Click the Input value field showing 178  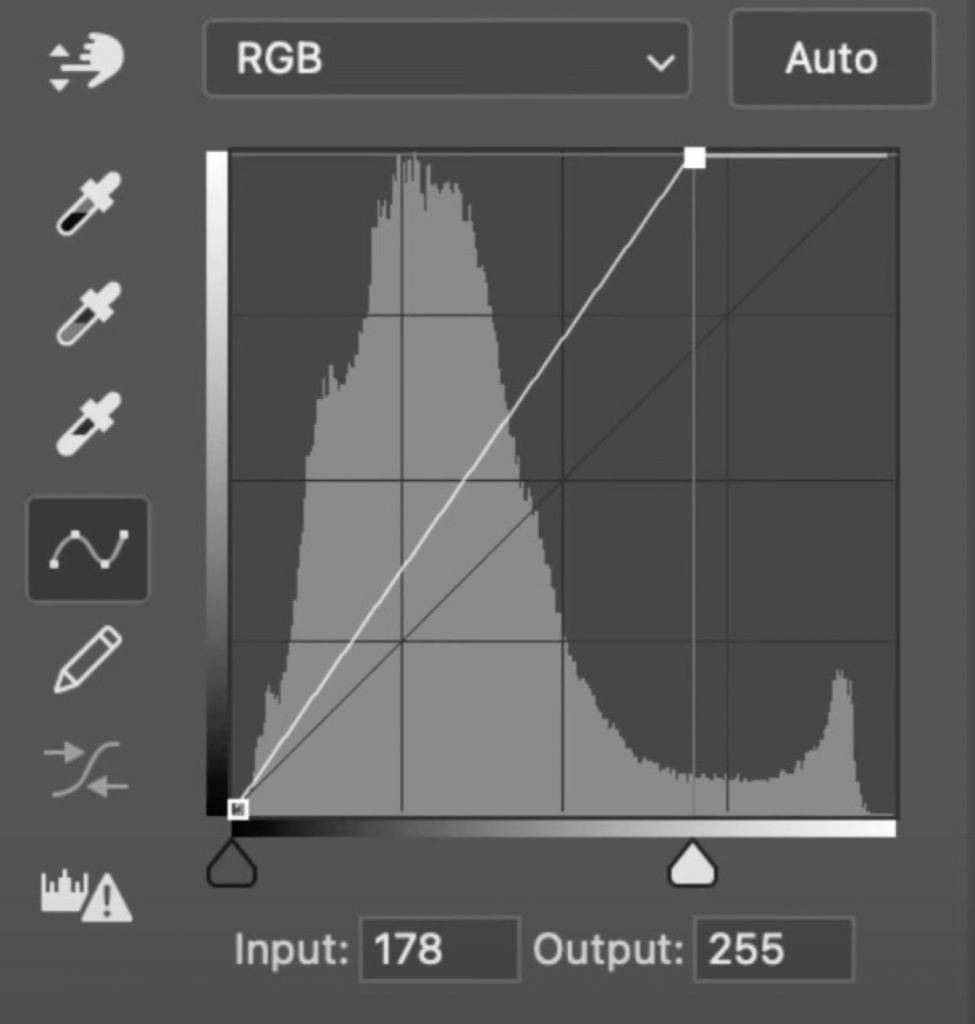point(440,949)
